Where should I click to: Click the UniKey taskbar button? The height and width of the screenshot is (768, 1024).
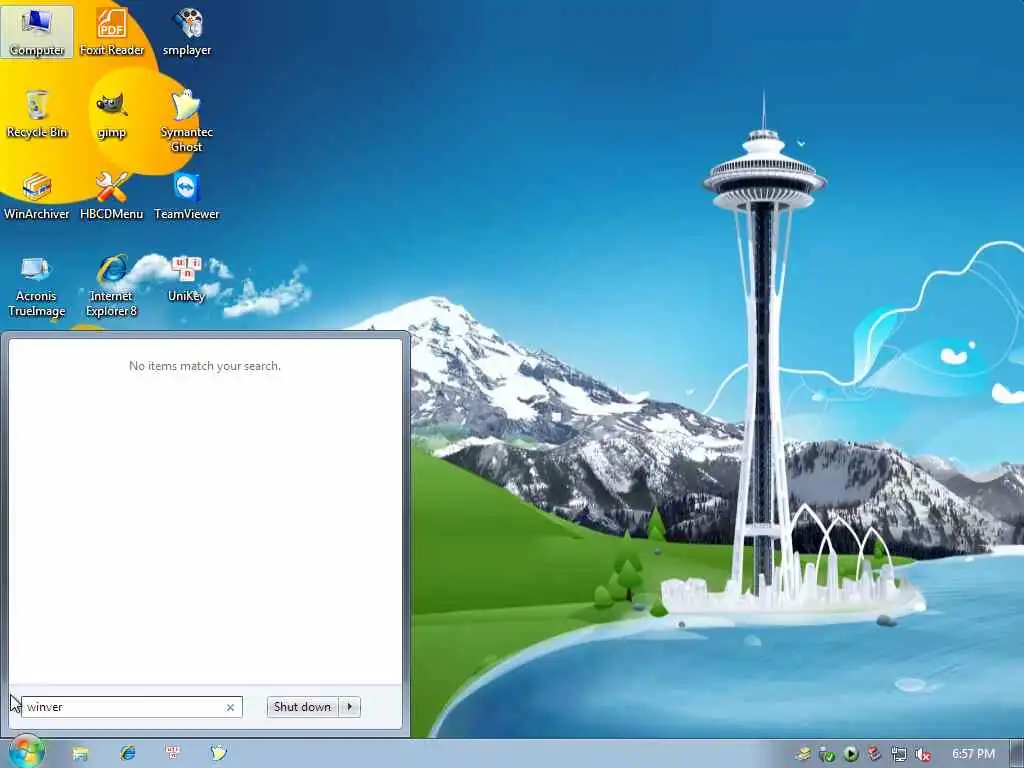click(173, 754)
